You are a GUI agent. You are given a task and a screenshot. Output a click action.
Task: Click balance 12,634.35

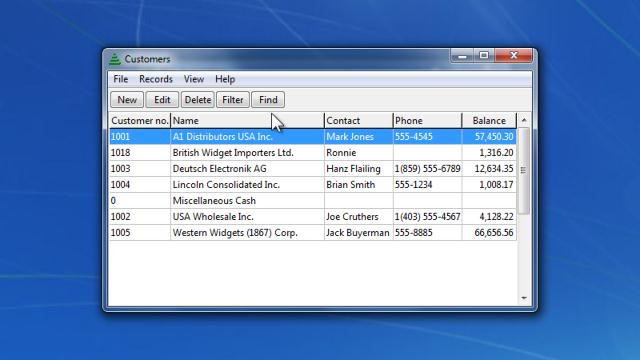point(489,169)
